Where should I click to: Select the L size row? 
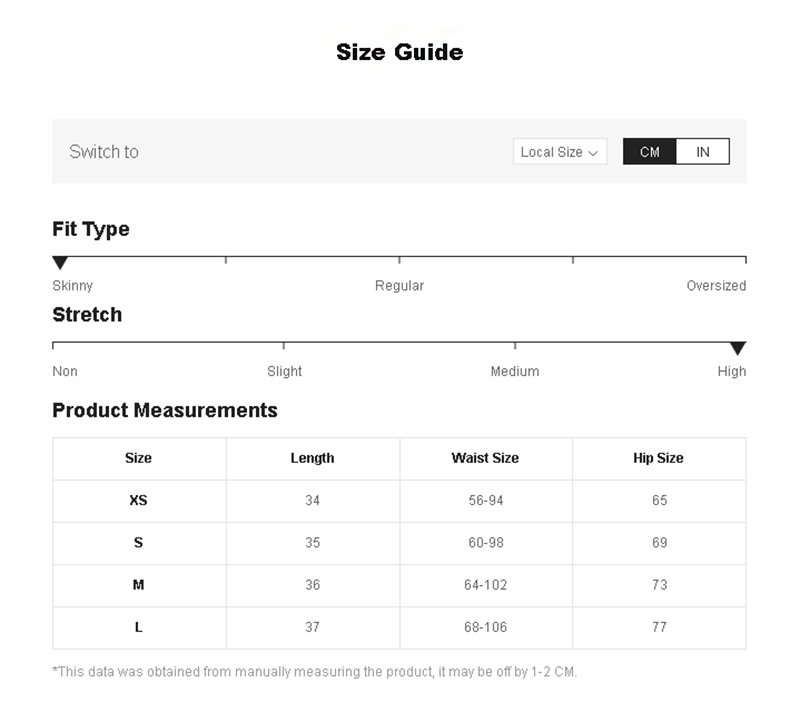point(138,627)
